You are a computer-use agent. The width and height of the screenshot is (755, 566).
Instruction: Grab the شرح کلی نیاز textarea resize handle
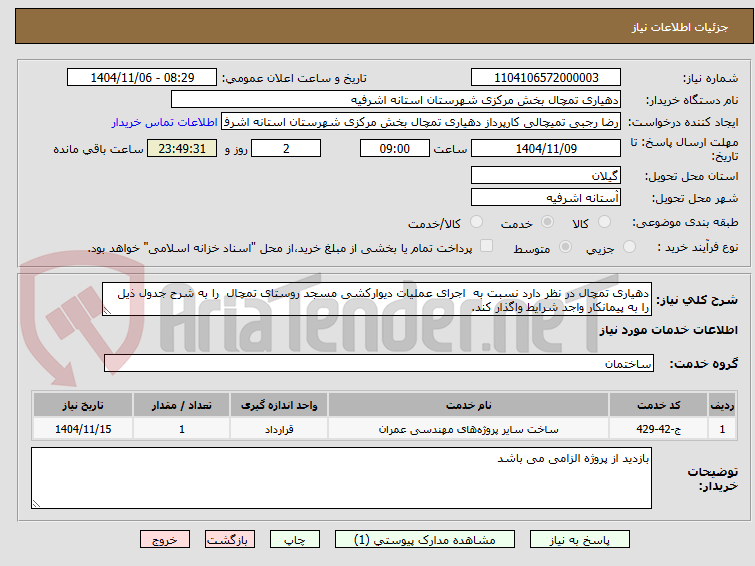107,311
